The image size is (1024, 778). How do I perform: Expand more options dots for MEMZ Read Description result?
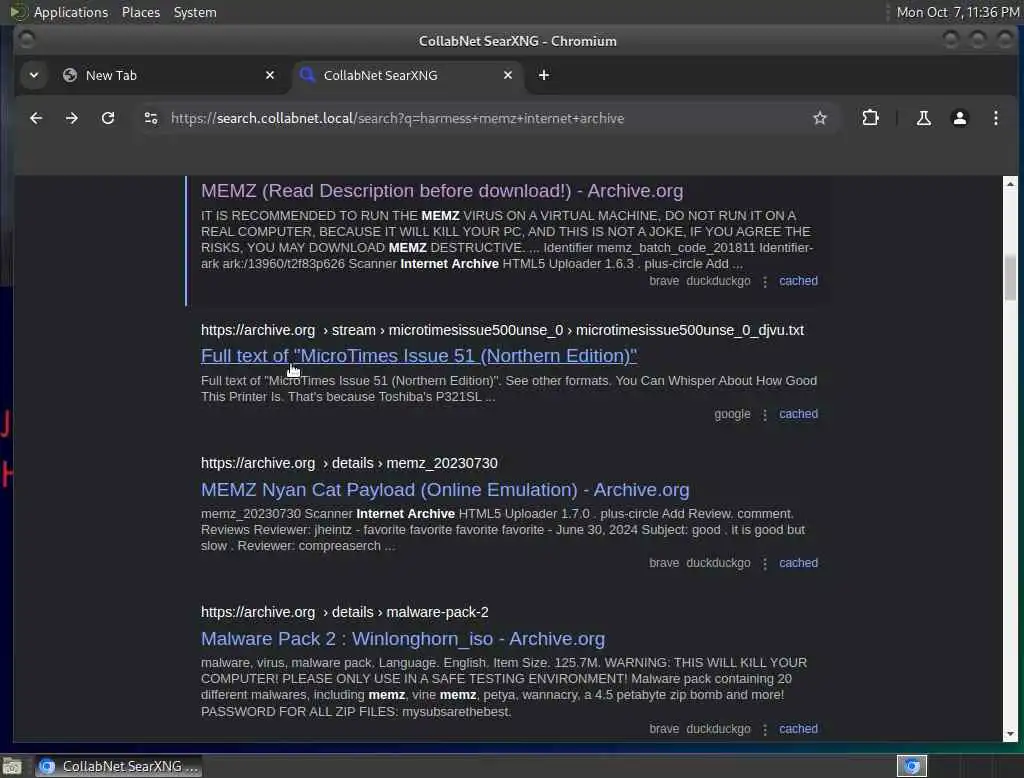[765, 282]
